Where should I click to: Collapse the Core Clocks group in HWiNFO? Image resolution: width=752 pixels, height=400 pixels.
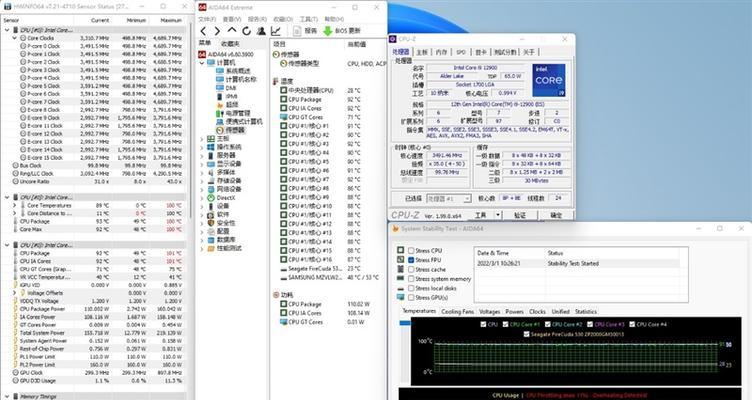pos(15,38)
